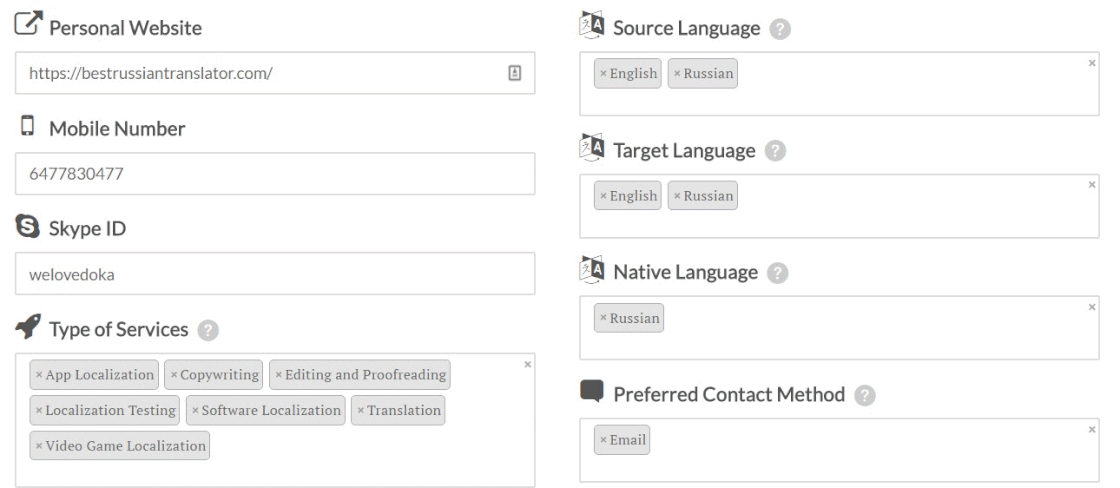
Task: Remove the App Localization tag
Action: click(x=39, y=375)
